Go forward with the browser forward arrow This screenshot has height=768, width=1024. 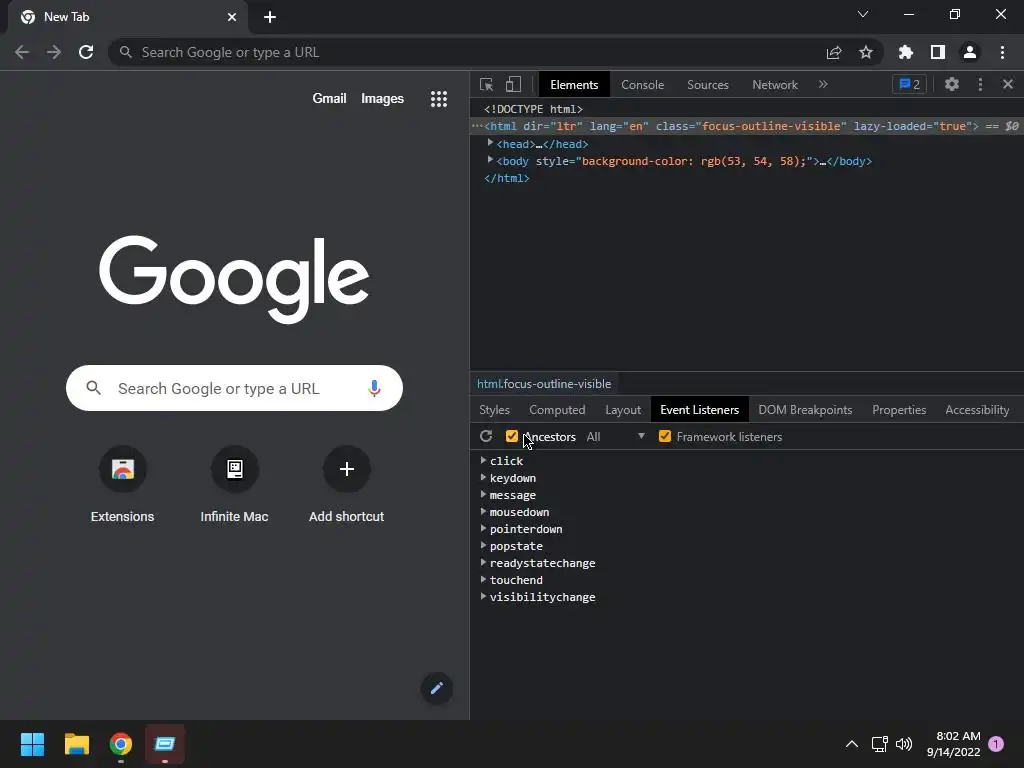point(54,52)
